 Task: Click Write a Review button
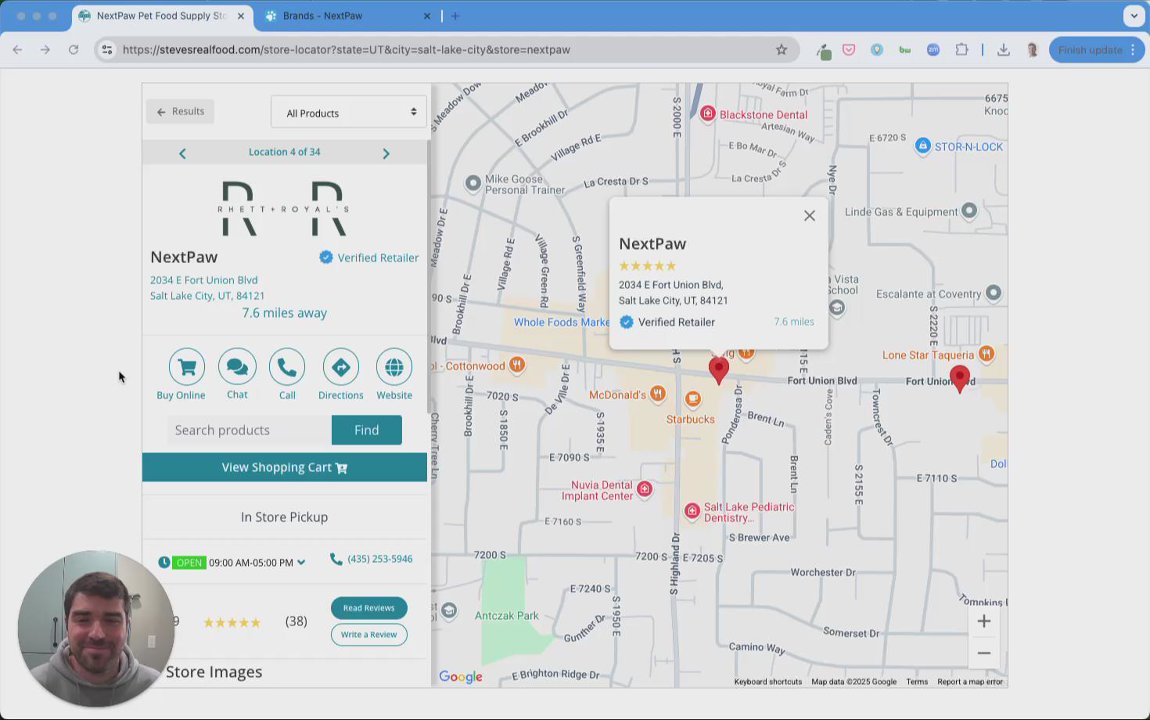(x=369, y=634)
